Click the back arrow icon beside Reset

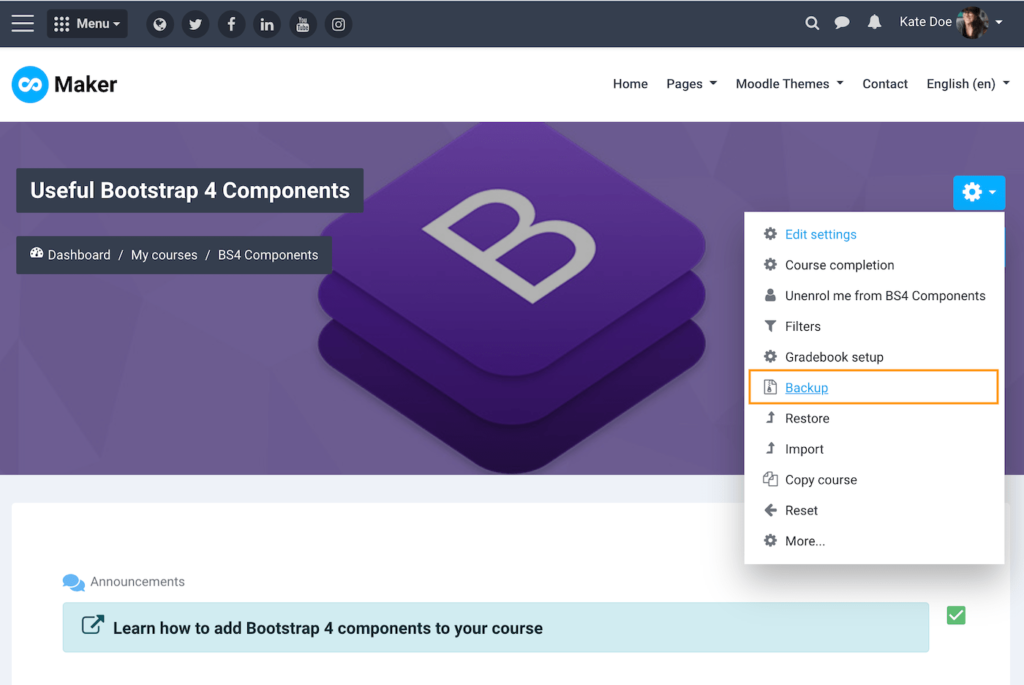(771, 510)
